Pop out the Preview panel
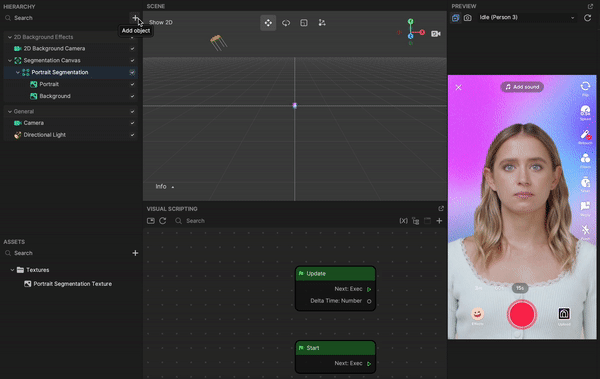Image resolution: width=600 pixels, height=379 pixels. coord(590,6)
